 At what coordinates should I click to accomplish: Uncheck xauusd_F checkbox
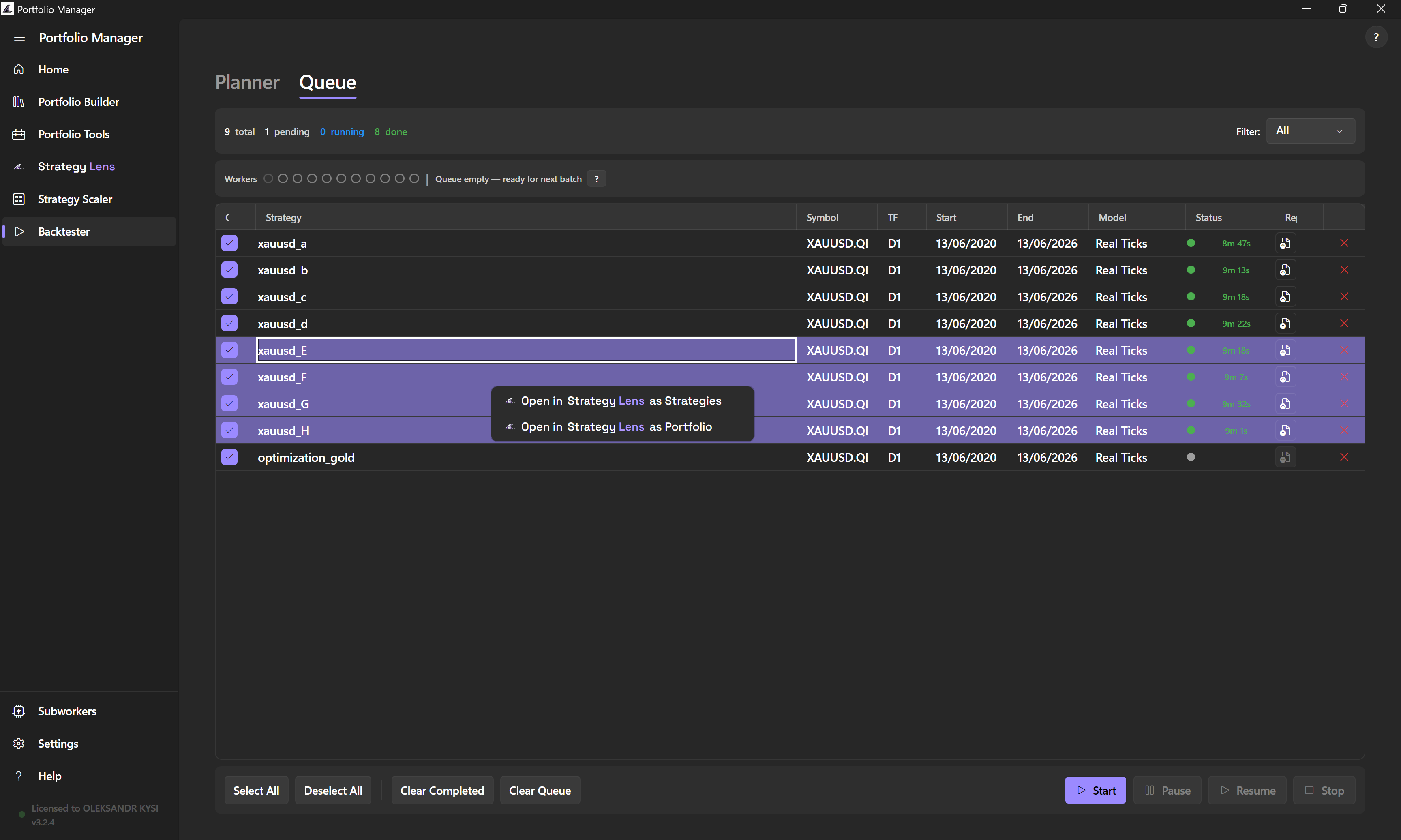[229, 377]
